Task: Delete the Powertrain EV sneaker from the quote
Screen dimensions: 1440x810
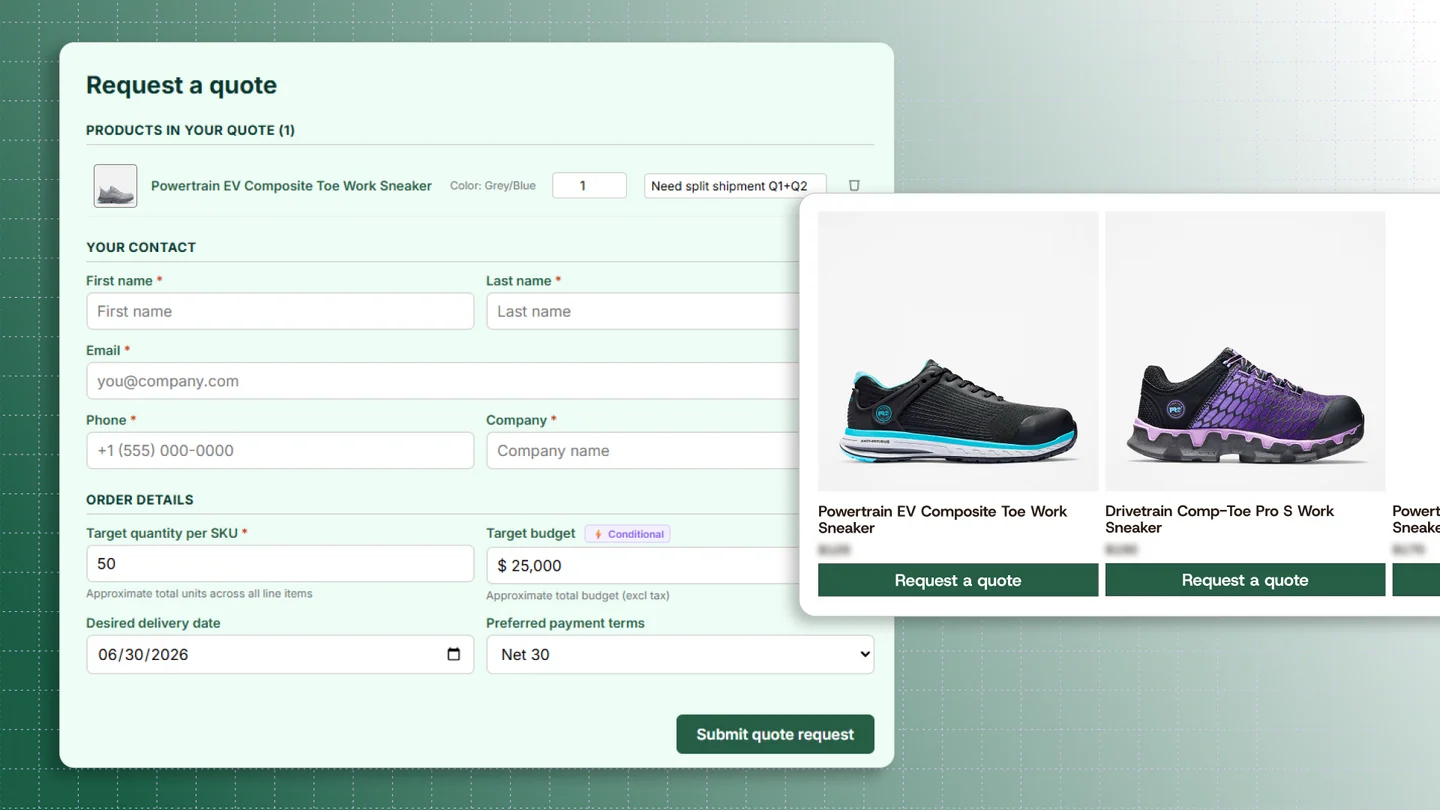Action: pos(854,185)
